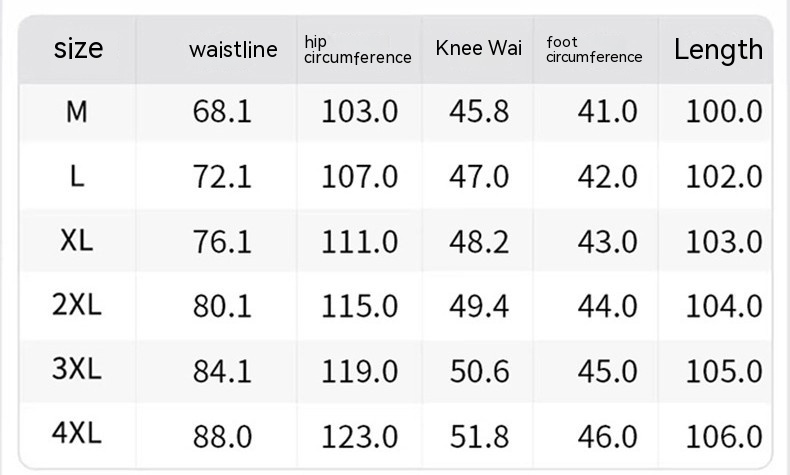The image size is (790, 475).
Task: Select foot circumference value 44.0
Action: (x=607, y=306)
